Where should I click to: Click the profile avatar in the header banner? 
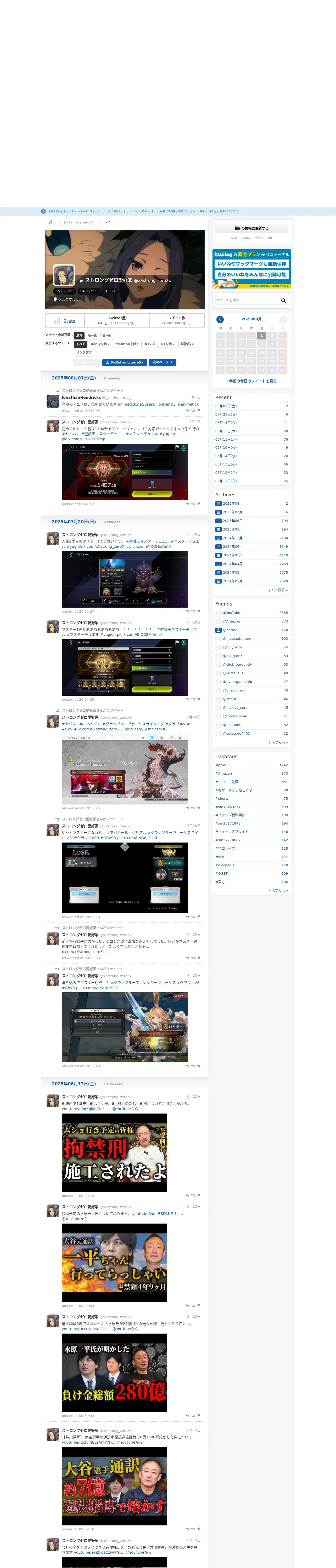(x=64, y=276)
